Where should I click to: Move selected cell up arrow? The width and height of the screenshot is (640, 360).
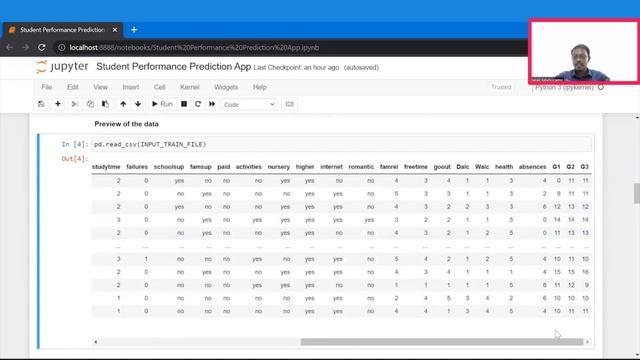pos(123,104)
